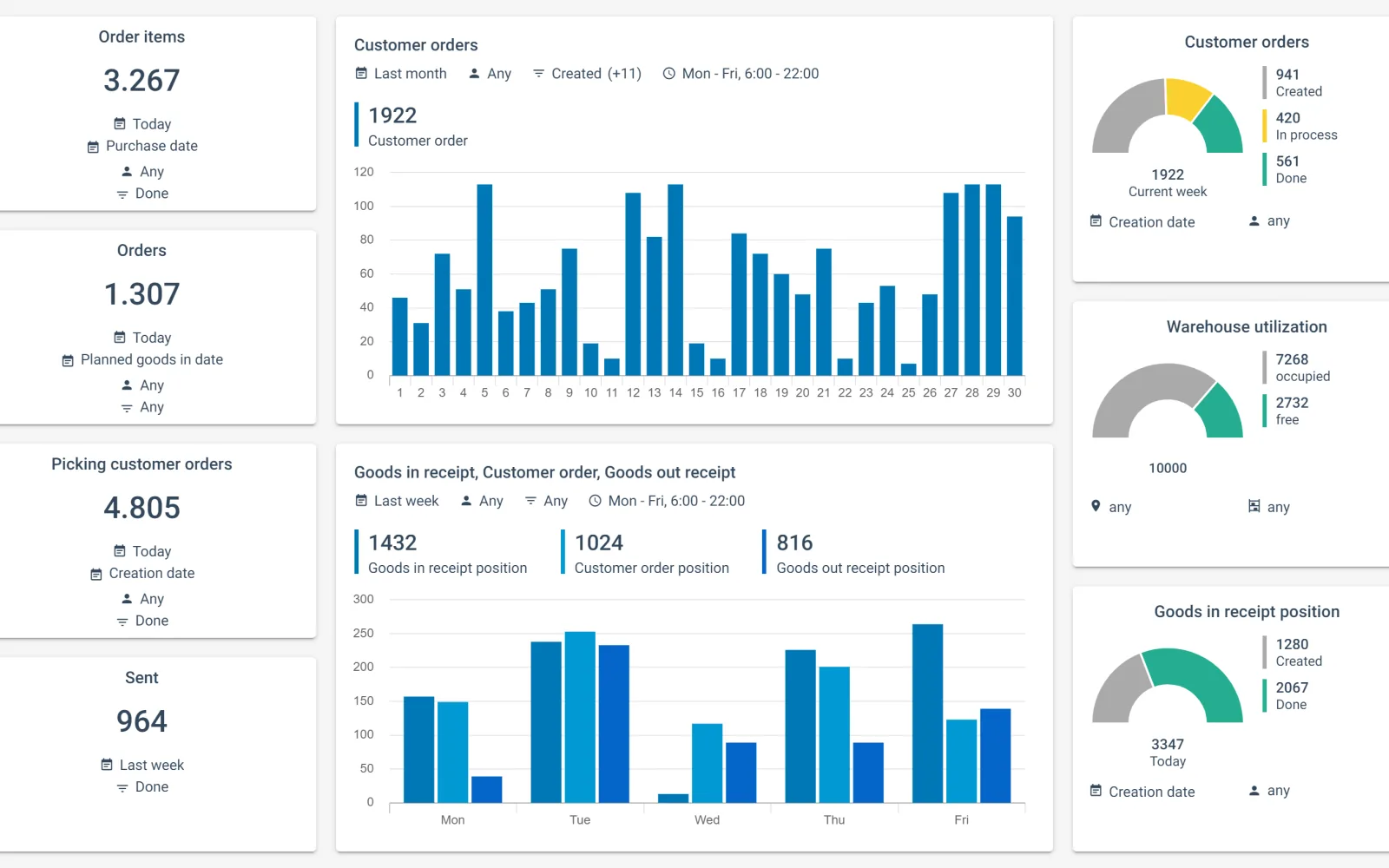
Task: Click the bar for day 5 in Customer orders chart
Action: click(484, 279)
